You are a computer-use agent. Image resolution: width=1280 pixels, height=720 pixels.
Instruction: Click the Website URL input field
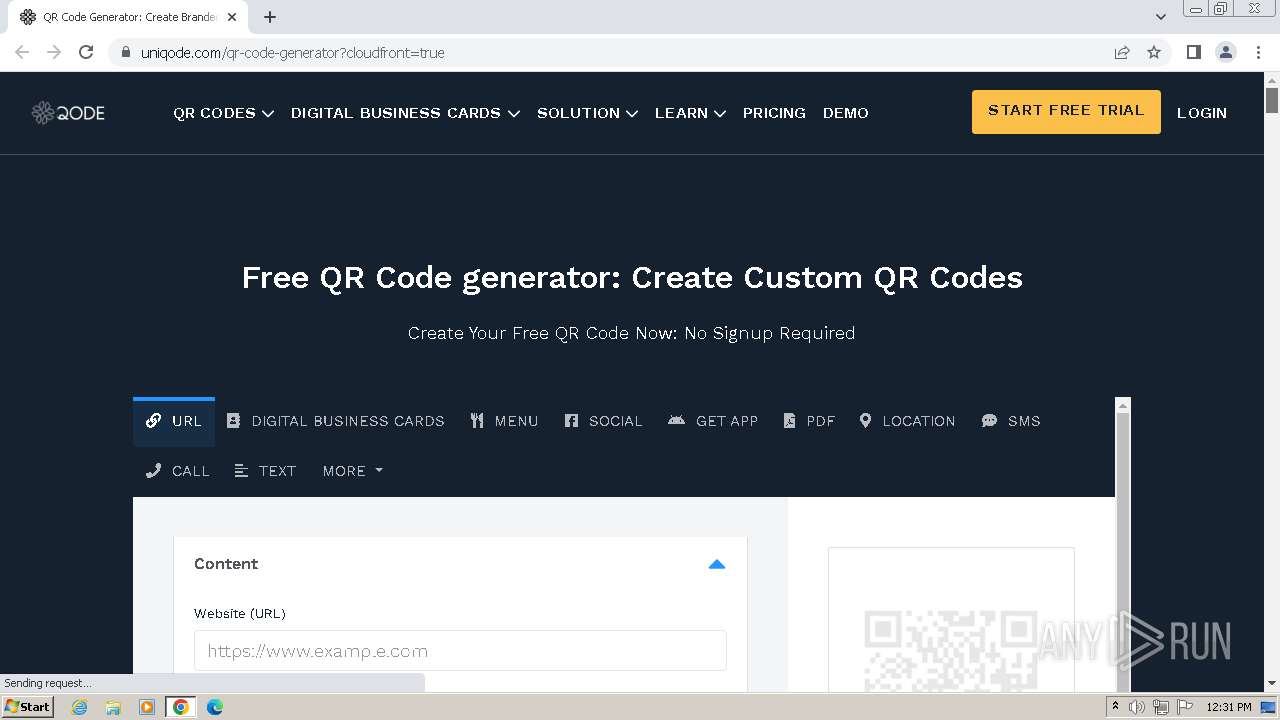coord(460,650)
